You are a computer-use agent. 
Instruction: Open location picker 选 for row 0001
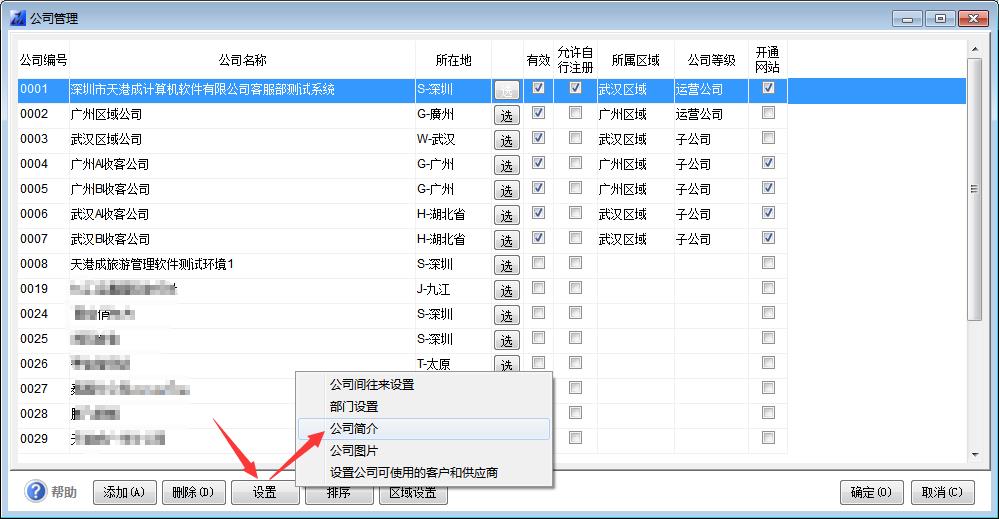(506, 90)
